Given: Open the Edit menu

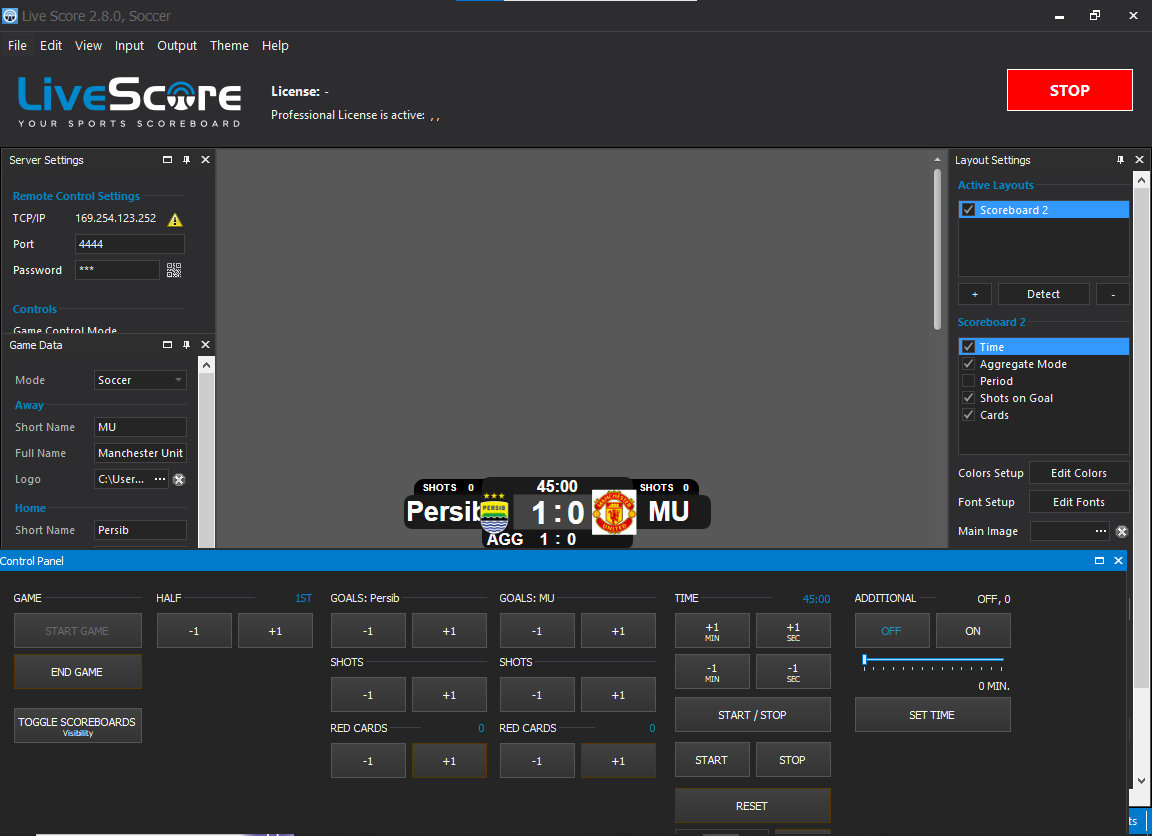Looking at the screenshot, I should (x=51, y=46).
